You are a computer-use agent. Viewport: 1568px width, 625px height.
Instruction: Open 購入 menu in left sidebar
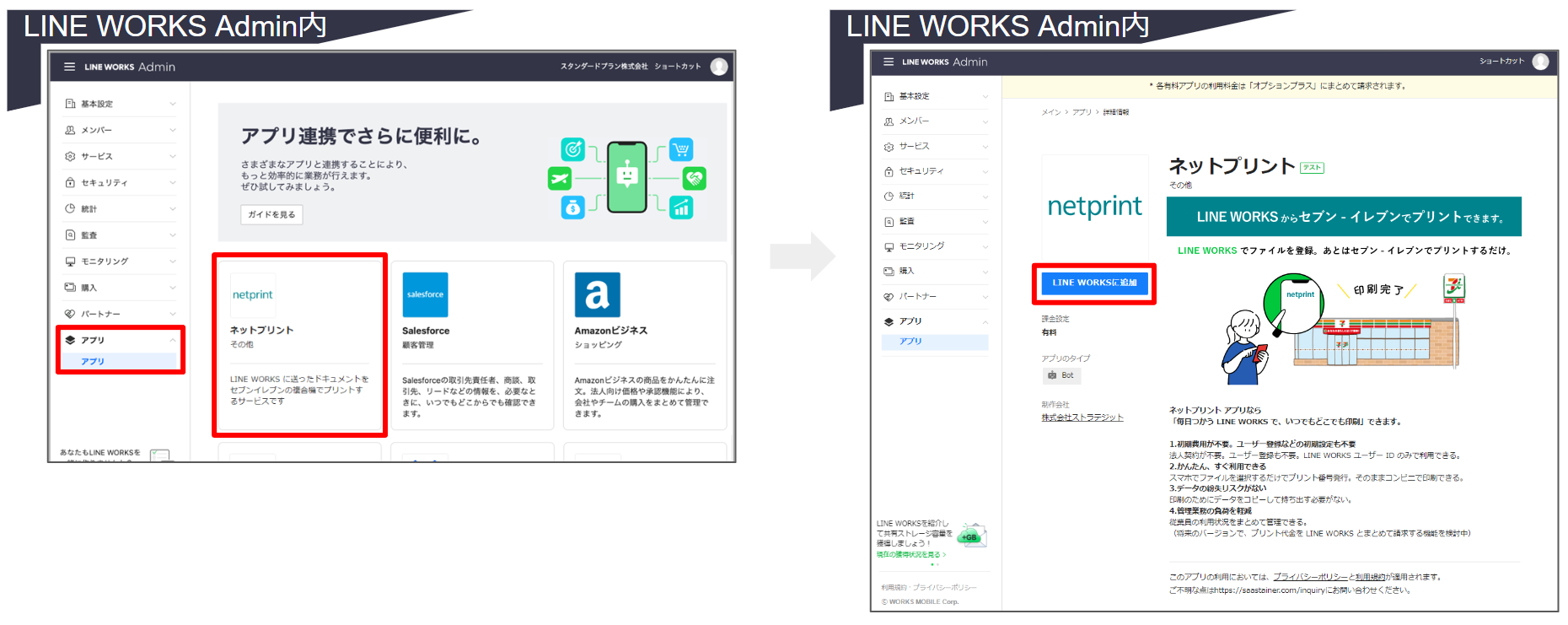[x=121, y=288]
